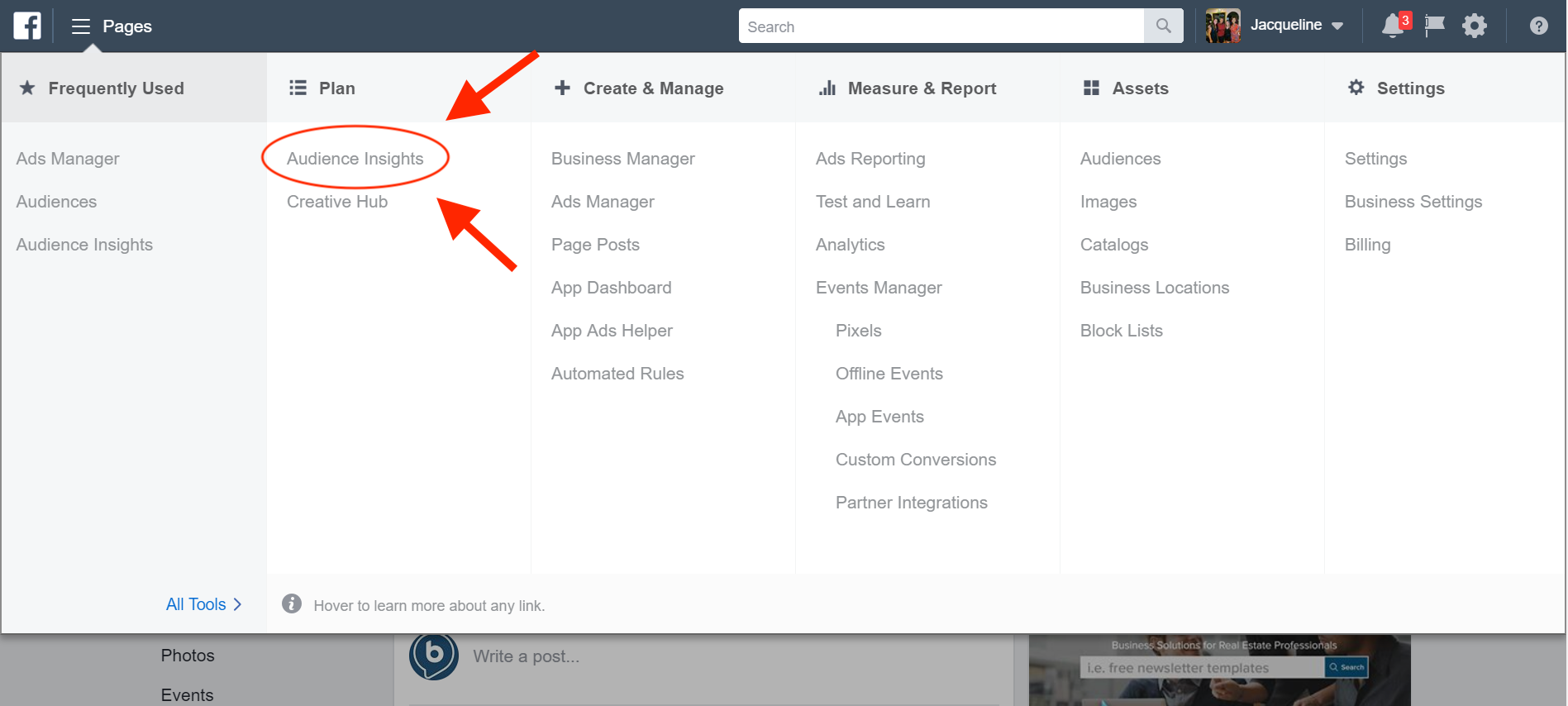Screen dimensions: 1568x706
Task: Open Business Locations
Action: point(1155,288)
